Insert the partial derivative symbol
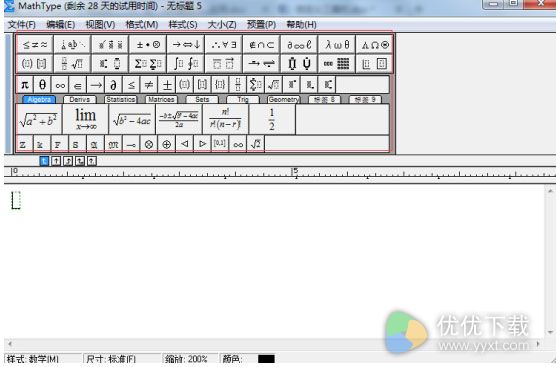Viewport: 556px width, 367px height. tap(113, 85)
